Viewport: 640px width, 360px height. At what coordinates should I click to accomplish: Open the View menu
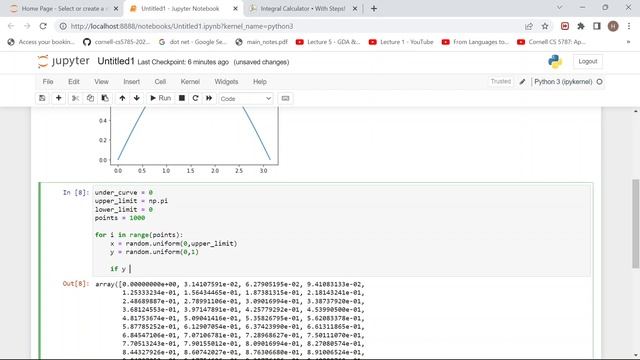[x=101, y=82]
